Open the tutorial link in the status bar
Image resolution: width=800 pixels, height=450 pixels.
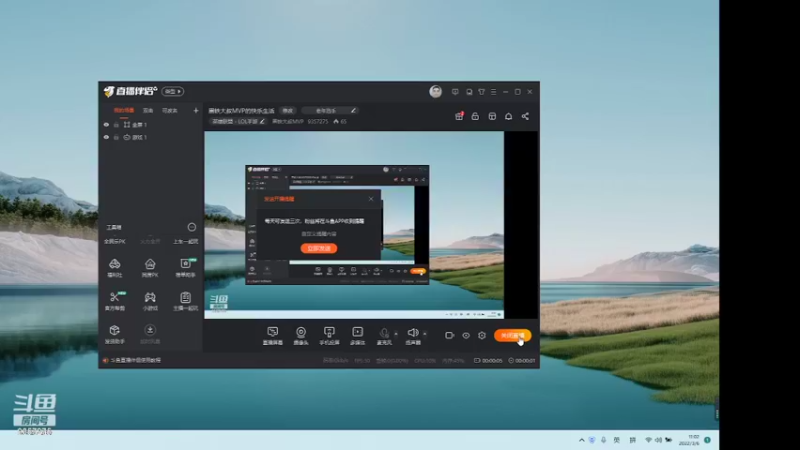coord(136,360)
